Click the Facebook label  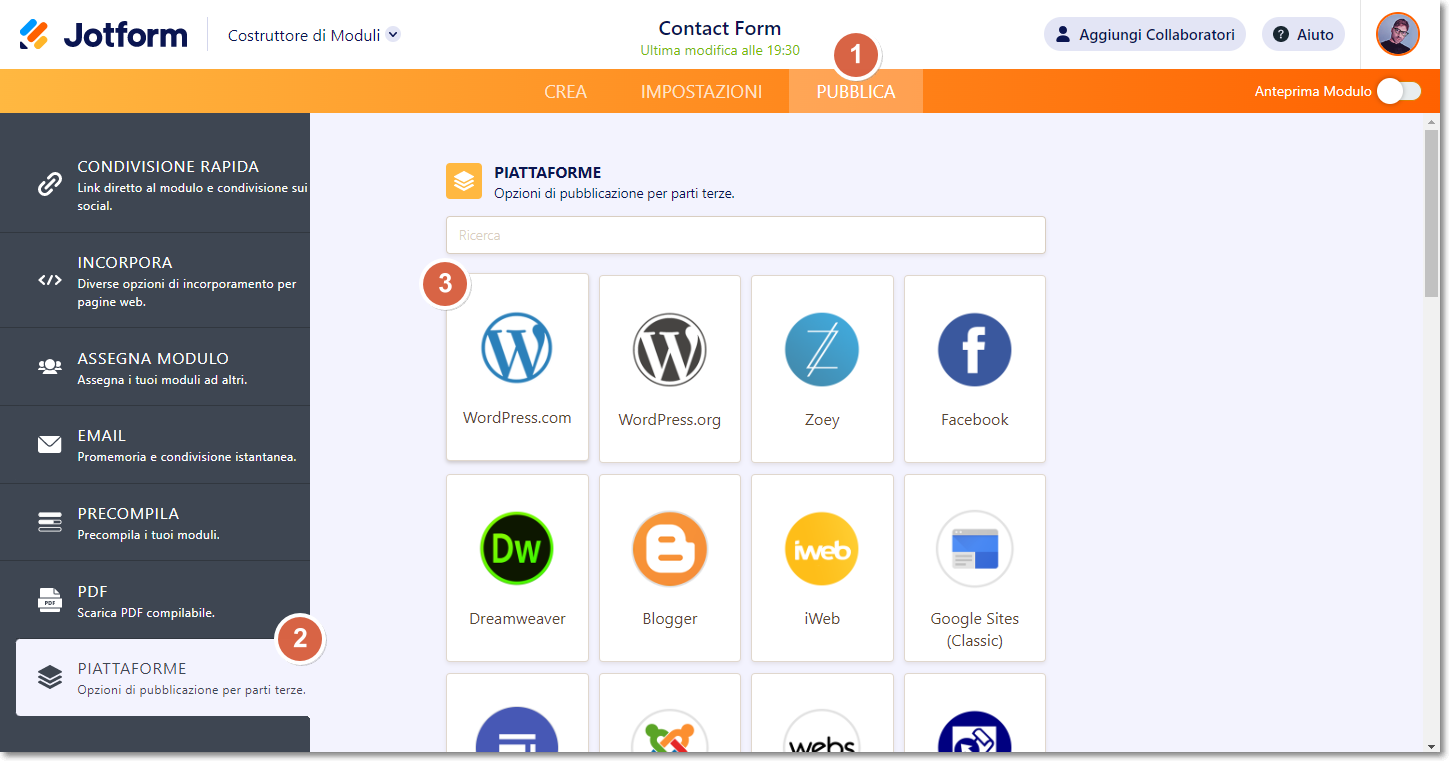(974, 420)
